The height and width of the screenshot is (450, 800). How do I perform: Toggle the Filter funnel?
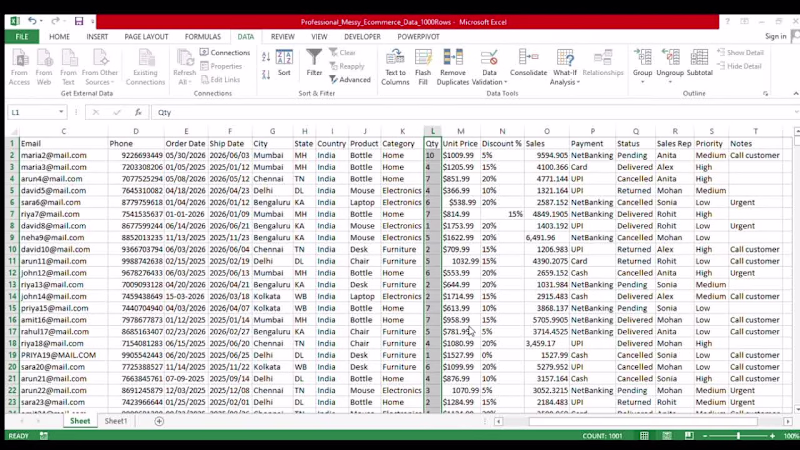click(x=314, y=63)
